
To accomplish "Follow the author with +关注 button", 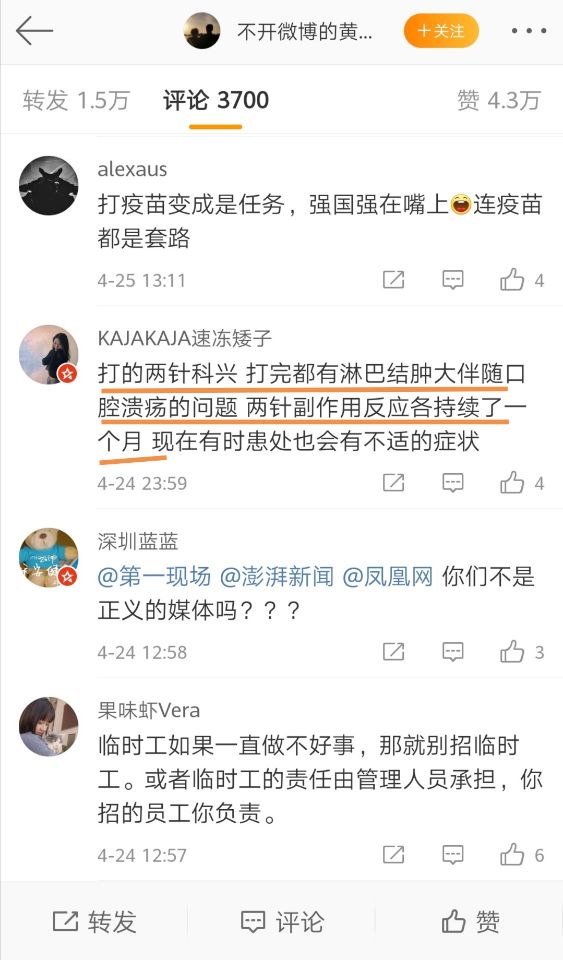I will point(441,31).
